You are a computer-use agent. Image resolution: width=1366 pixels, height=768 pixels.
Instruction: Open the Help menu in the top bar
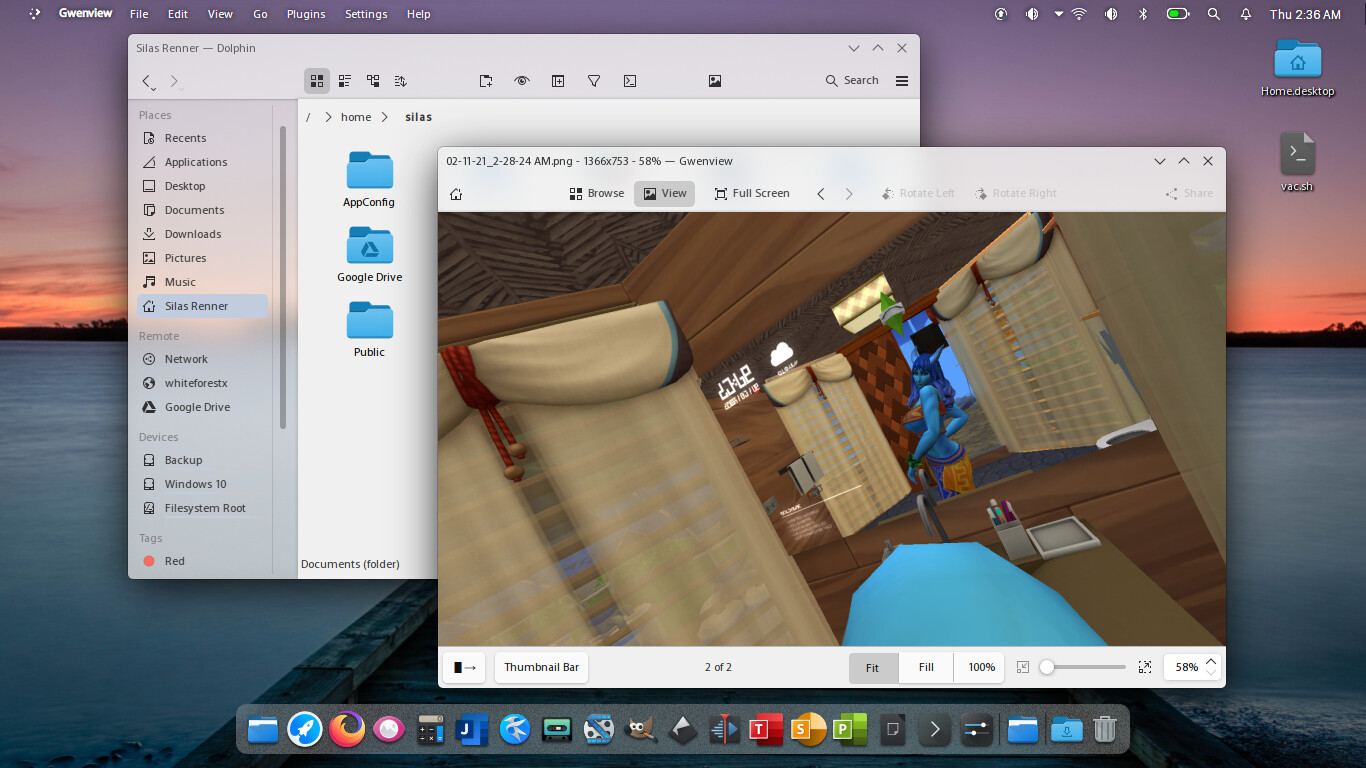418,14
